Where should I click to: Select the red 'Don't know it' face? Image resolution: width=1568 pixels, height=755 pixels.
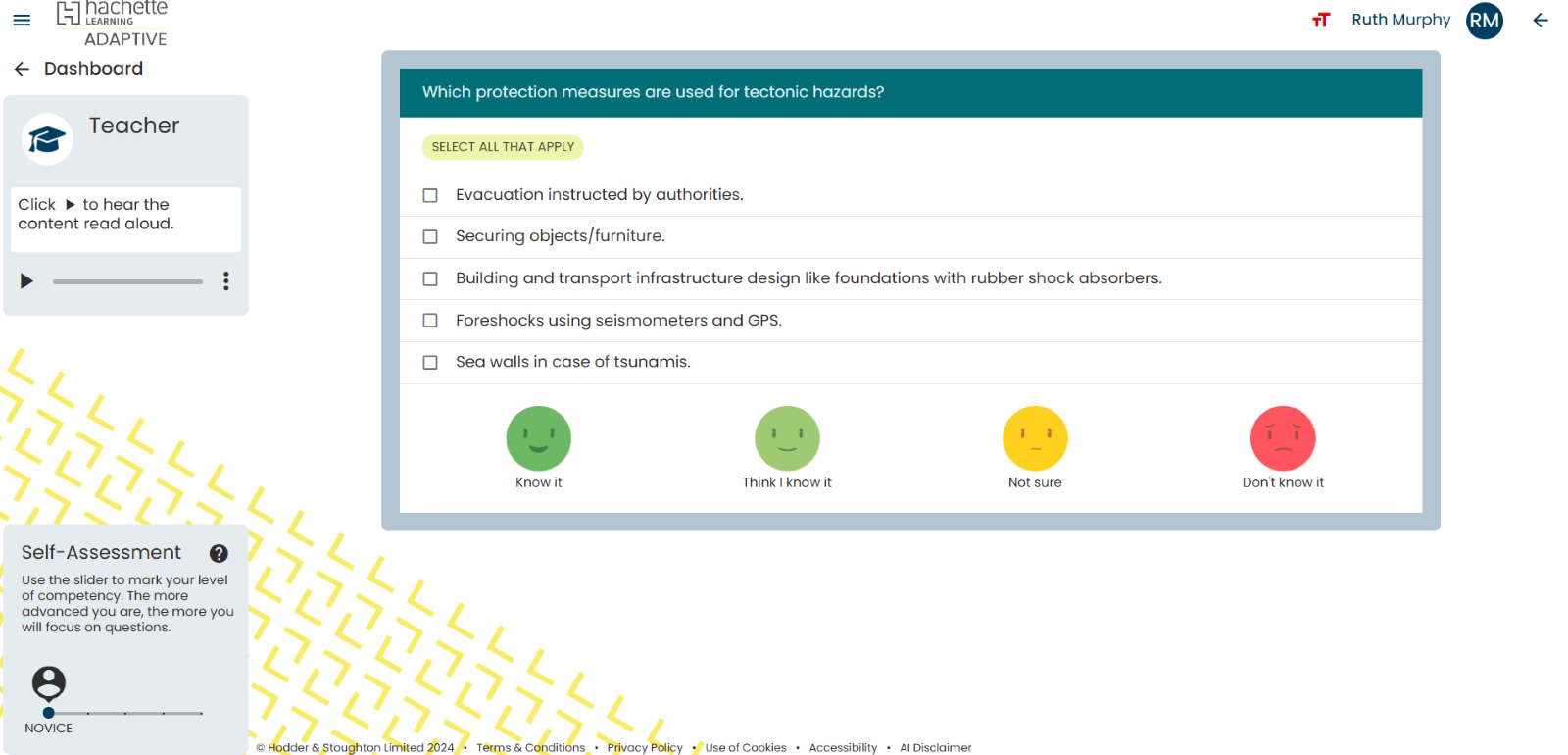(1283, 438)
